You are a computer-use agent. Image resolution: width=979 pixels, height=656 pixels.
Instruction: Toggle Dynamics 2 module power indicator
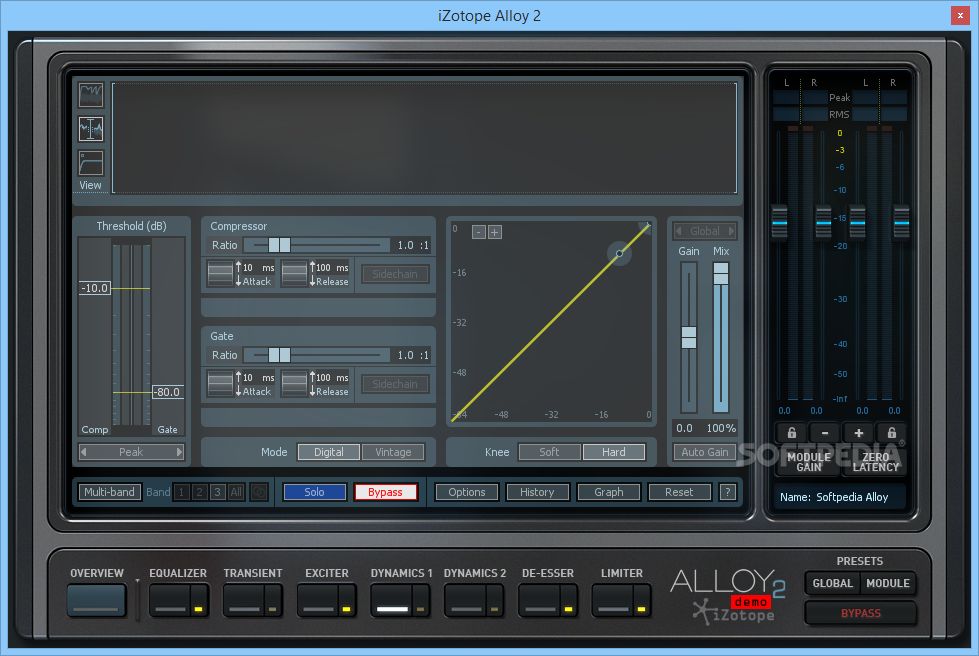coord(494,609)
